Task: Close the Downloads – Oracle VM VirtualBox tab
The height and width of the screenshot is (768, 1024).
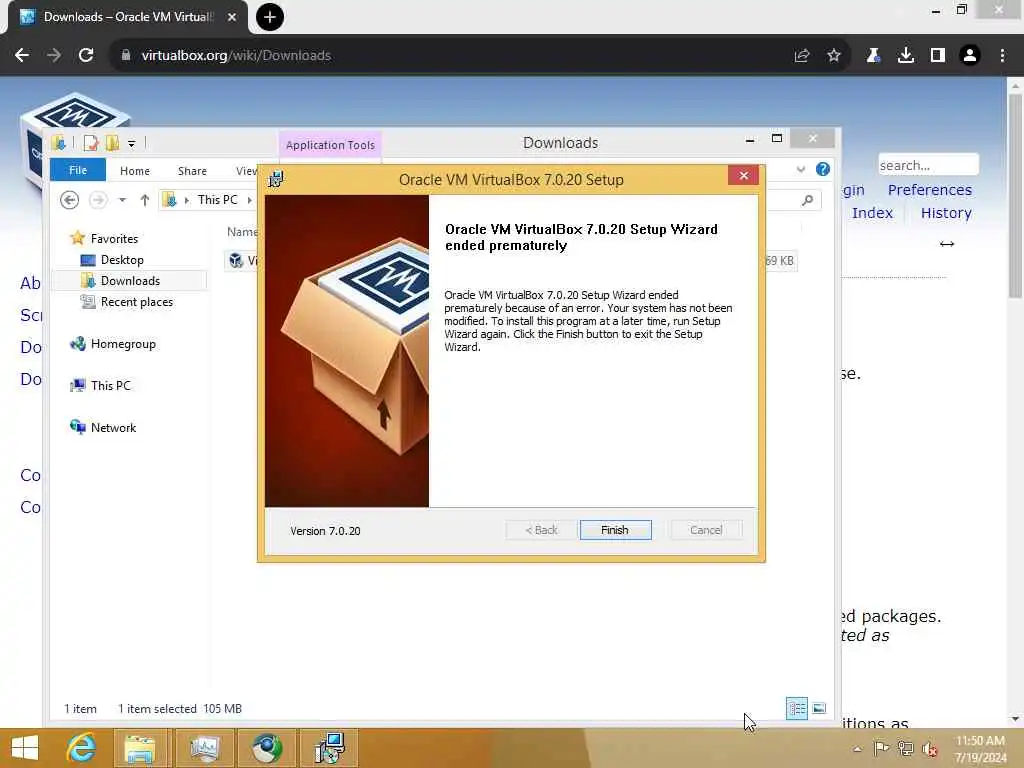Action: (x=232, y=17)
